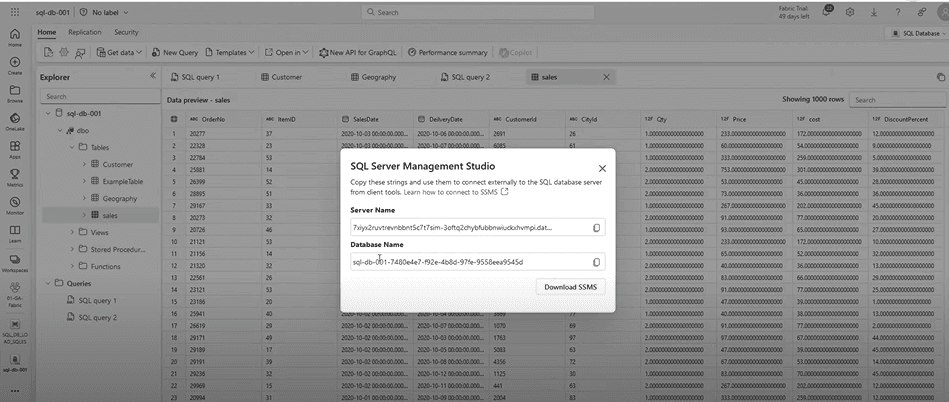Click the Explorer search field
Image resolution: width=949 pixels, height=402 pixels.
point(100,96)
